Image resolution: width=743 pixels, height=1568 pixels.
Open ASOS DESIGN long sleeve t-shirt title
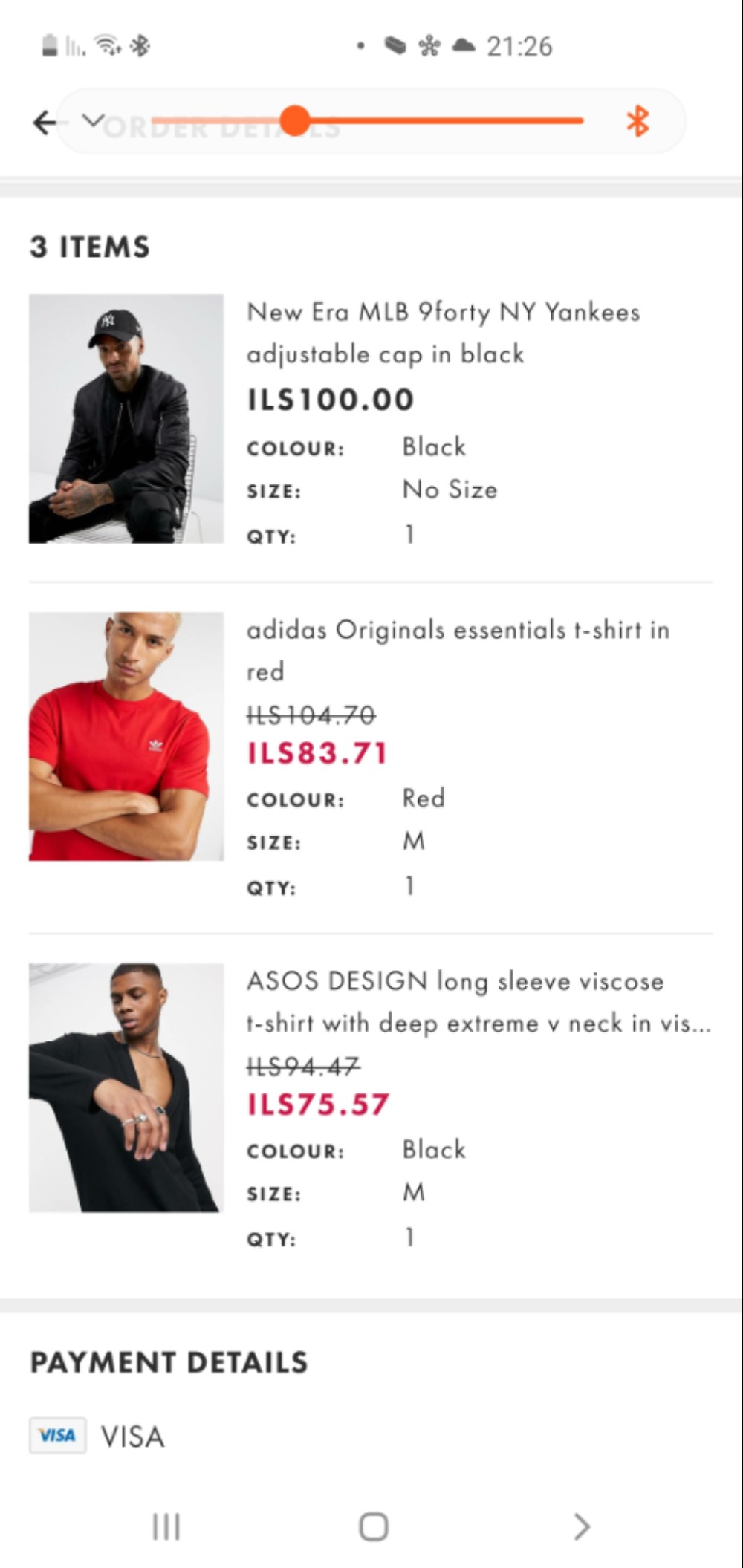(x=478, y=1001)
